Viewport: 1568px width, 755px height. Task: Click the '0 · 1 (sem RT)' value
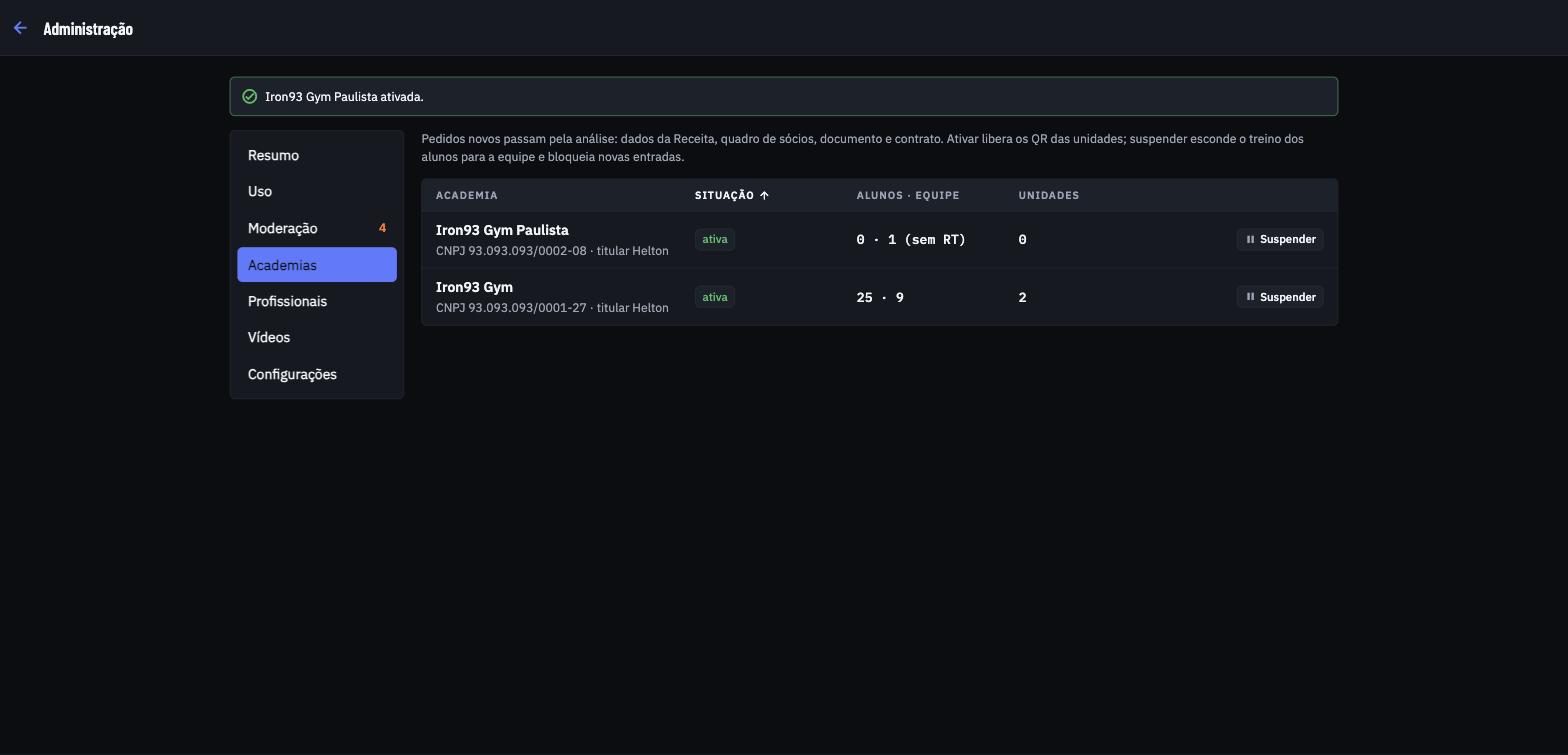click(911, 239)
